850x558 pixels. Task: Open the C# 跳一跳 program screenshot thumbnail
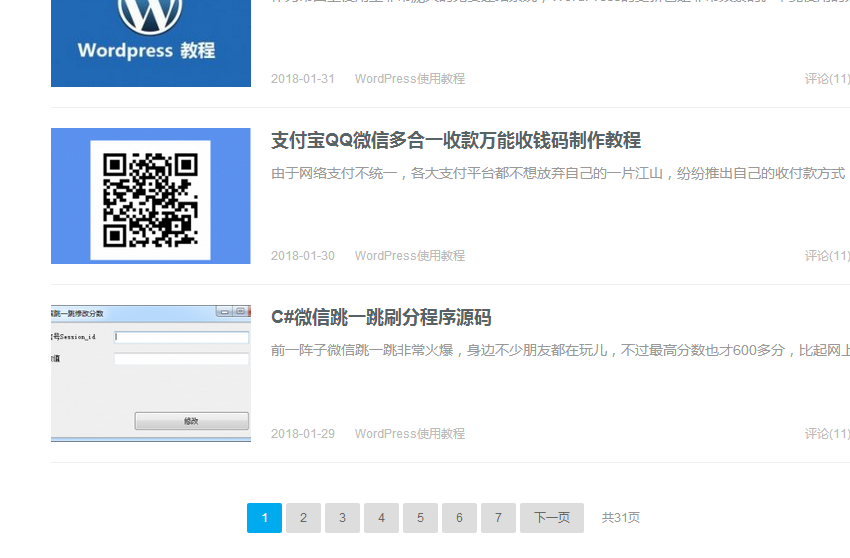coord(150,373)
